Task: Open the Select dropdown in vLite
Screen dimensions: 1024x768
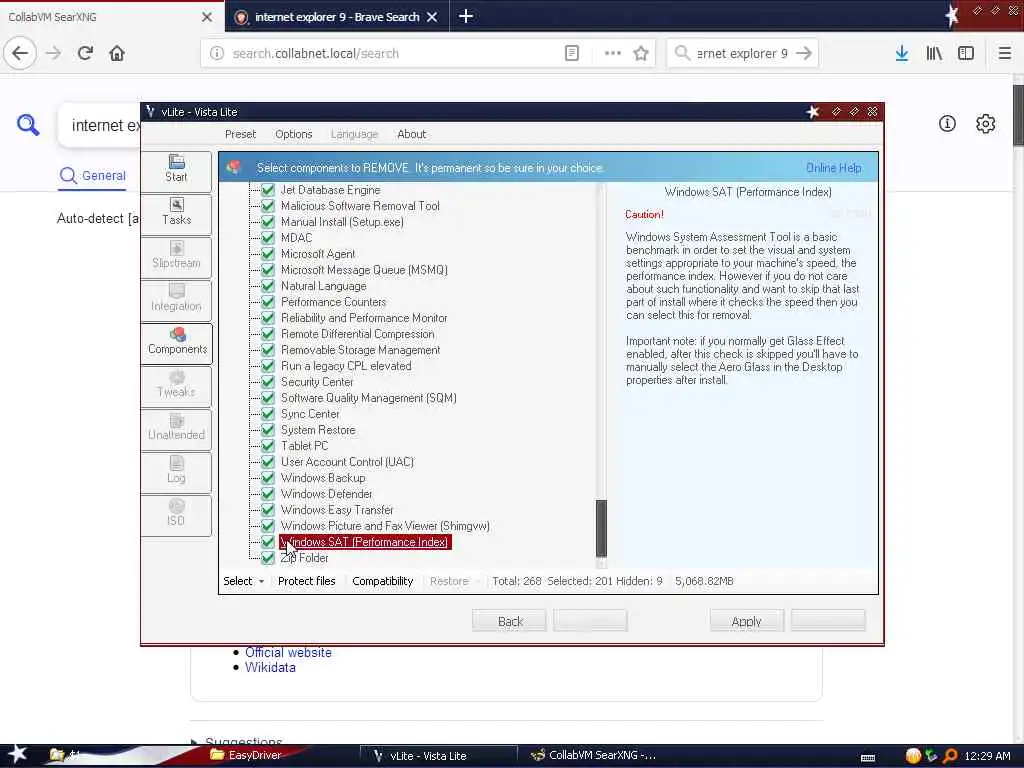Action: (x=243, y=581)
